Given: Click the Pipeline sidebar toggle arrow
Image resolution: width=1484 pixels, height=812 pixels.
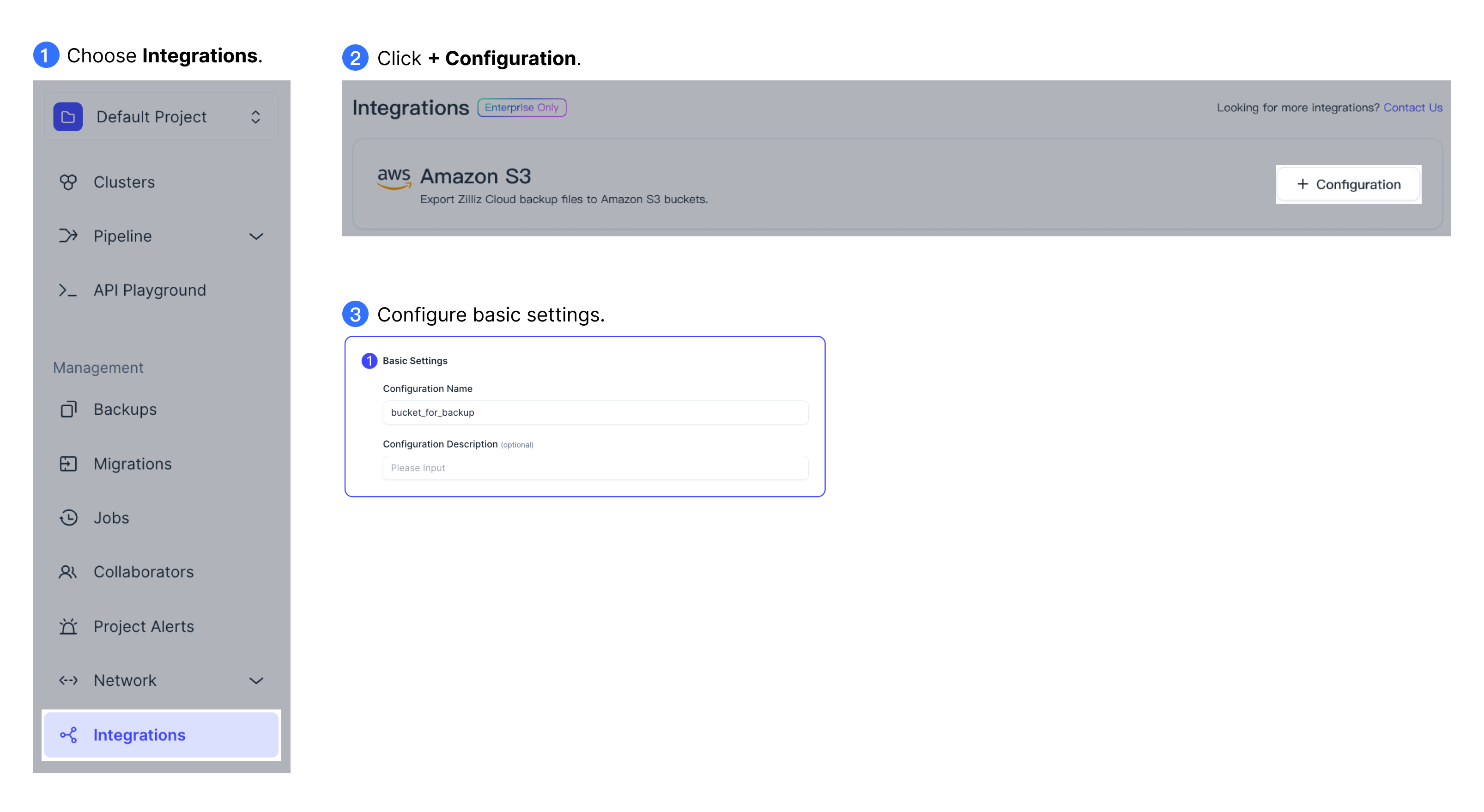Looking at the screenshot, I should pyautogui.click(x=257, y=235).
